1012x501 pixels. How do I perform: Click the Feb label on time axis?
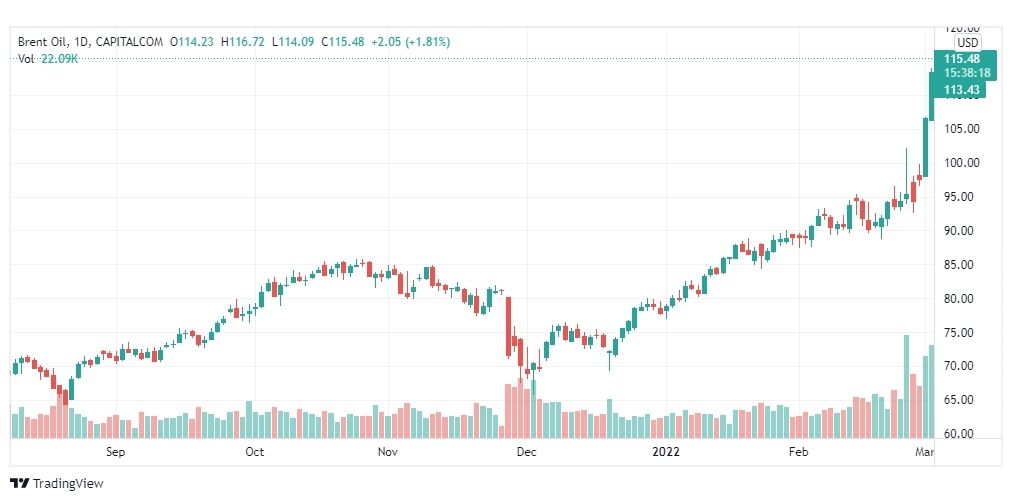[798, 452]
